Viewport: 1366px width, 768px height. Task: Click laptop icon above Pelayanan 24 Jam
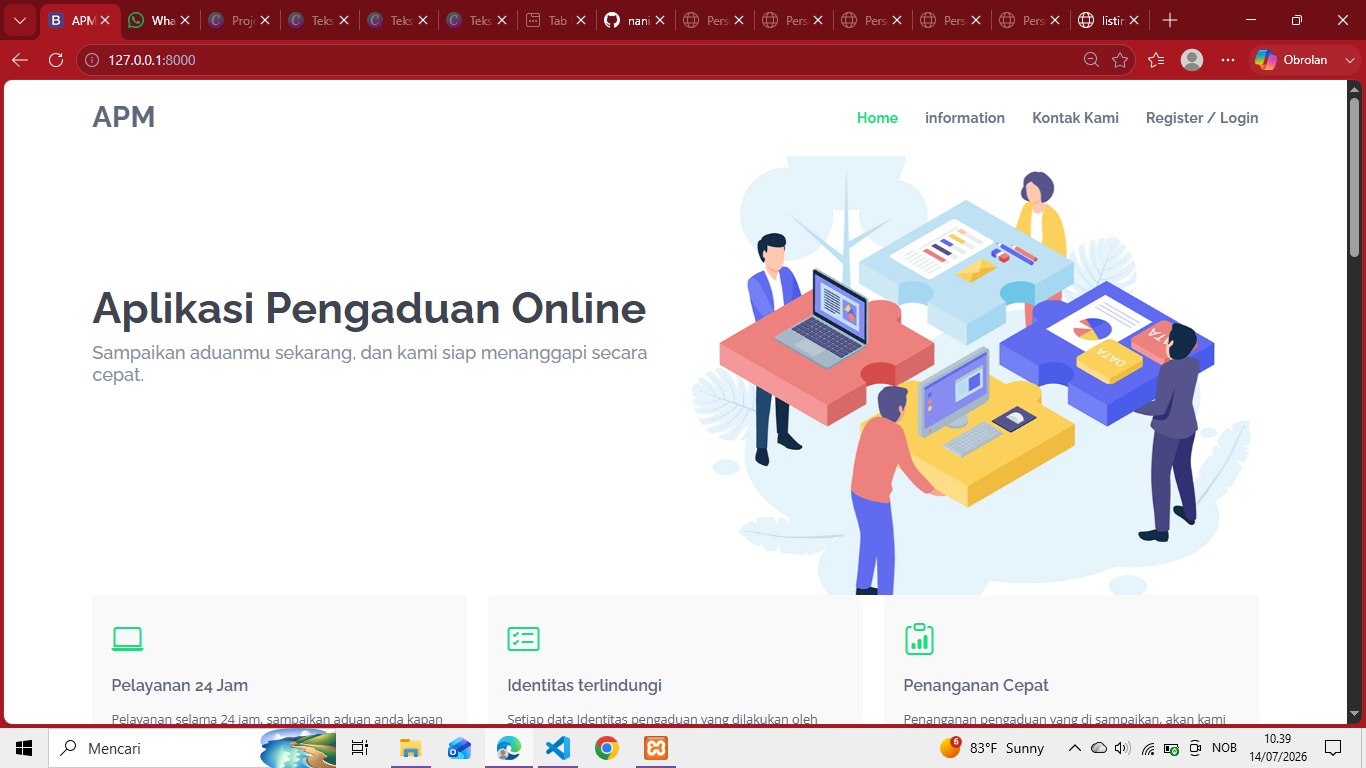127,638
